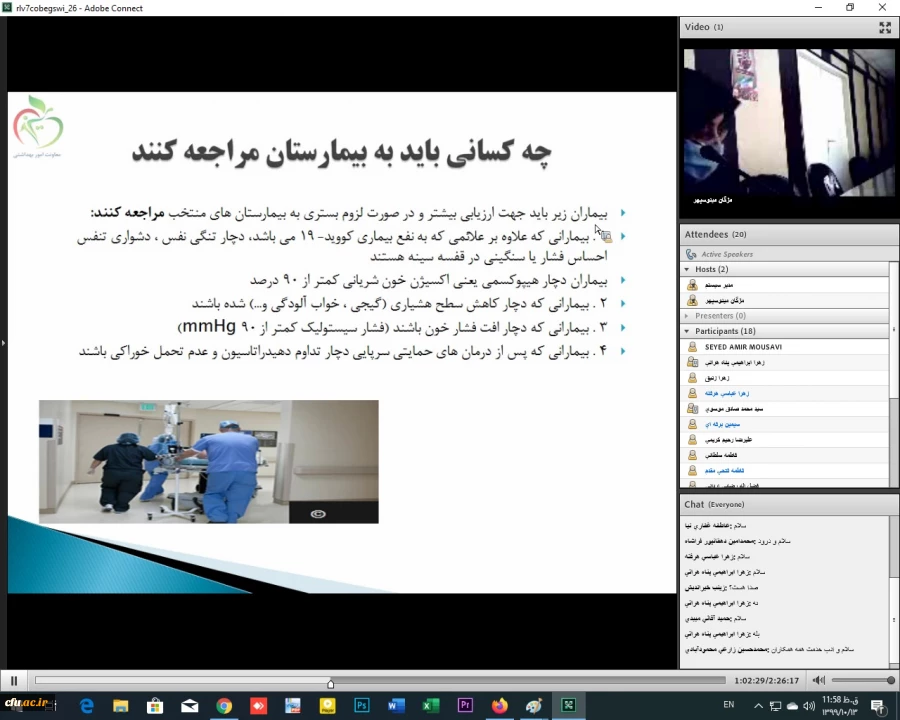The height and width of the screenshot is (720, 900).
Task: Click the host avatar icon next to SEYED AMIR MOUSAVI
Action: [x=693, y=347]
